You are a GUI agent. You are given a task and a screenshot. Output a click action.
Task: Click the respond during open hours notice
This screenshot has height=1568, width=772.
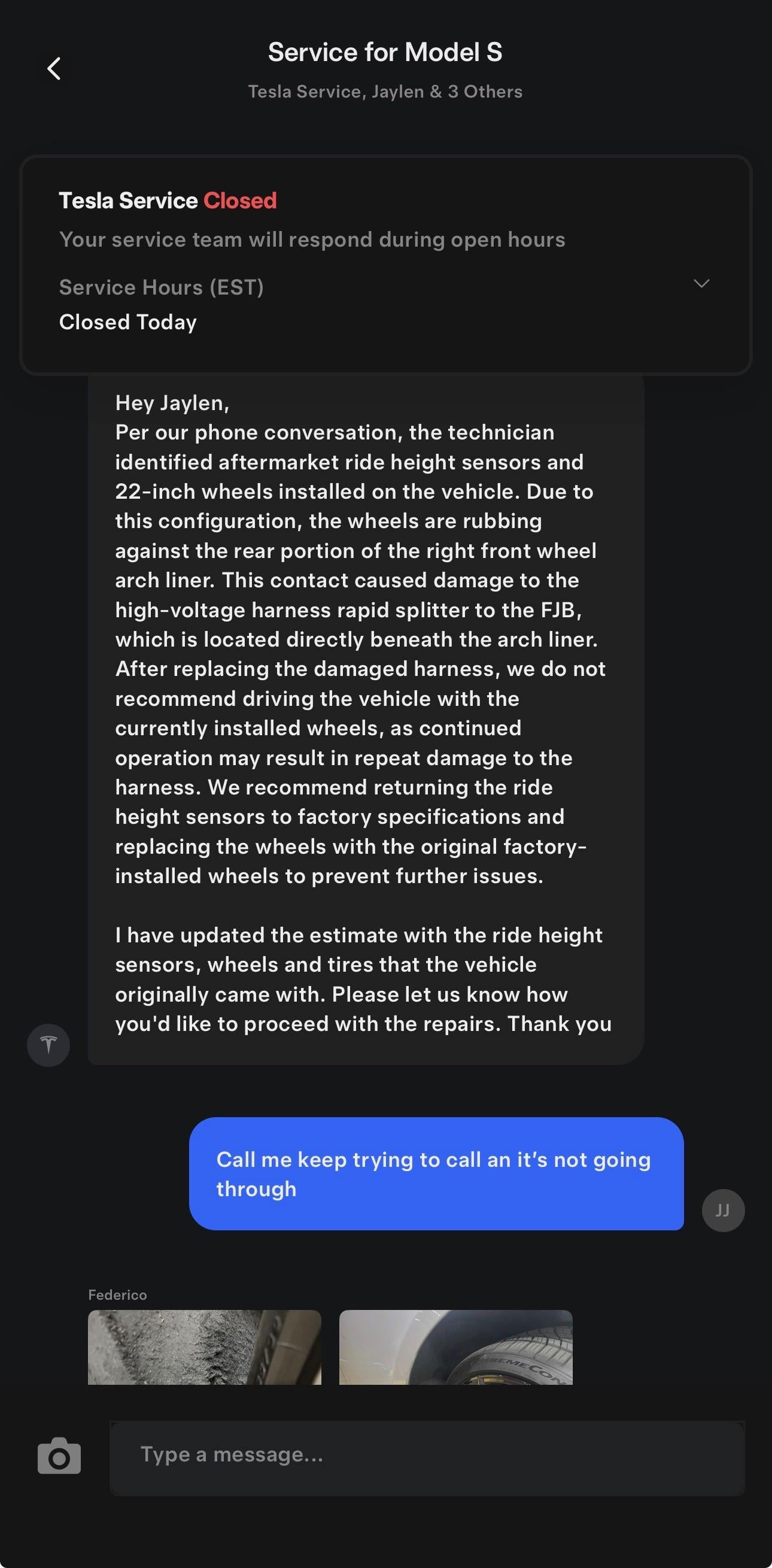(312, 240)
